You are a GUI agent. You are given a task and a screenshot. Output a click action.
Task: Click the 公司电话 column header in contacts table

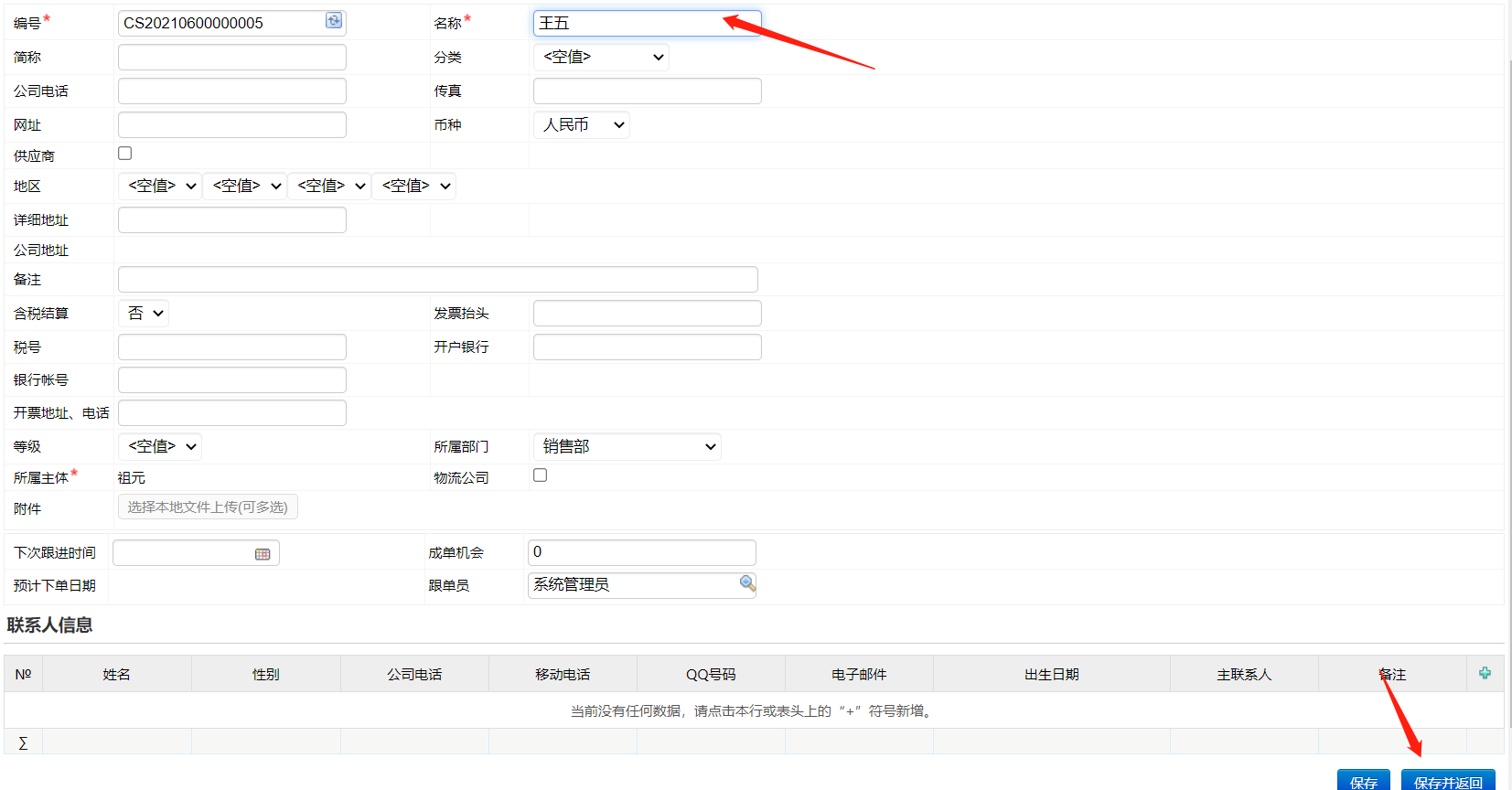[x=414, y=674]
